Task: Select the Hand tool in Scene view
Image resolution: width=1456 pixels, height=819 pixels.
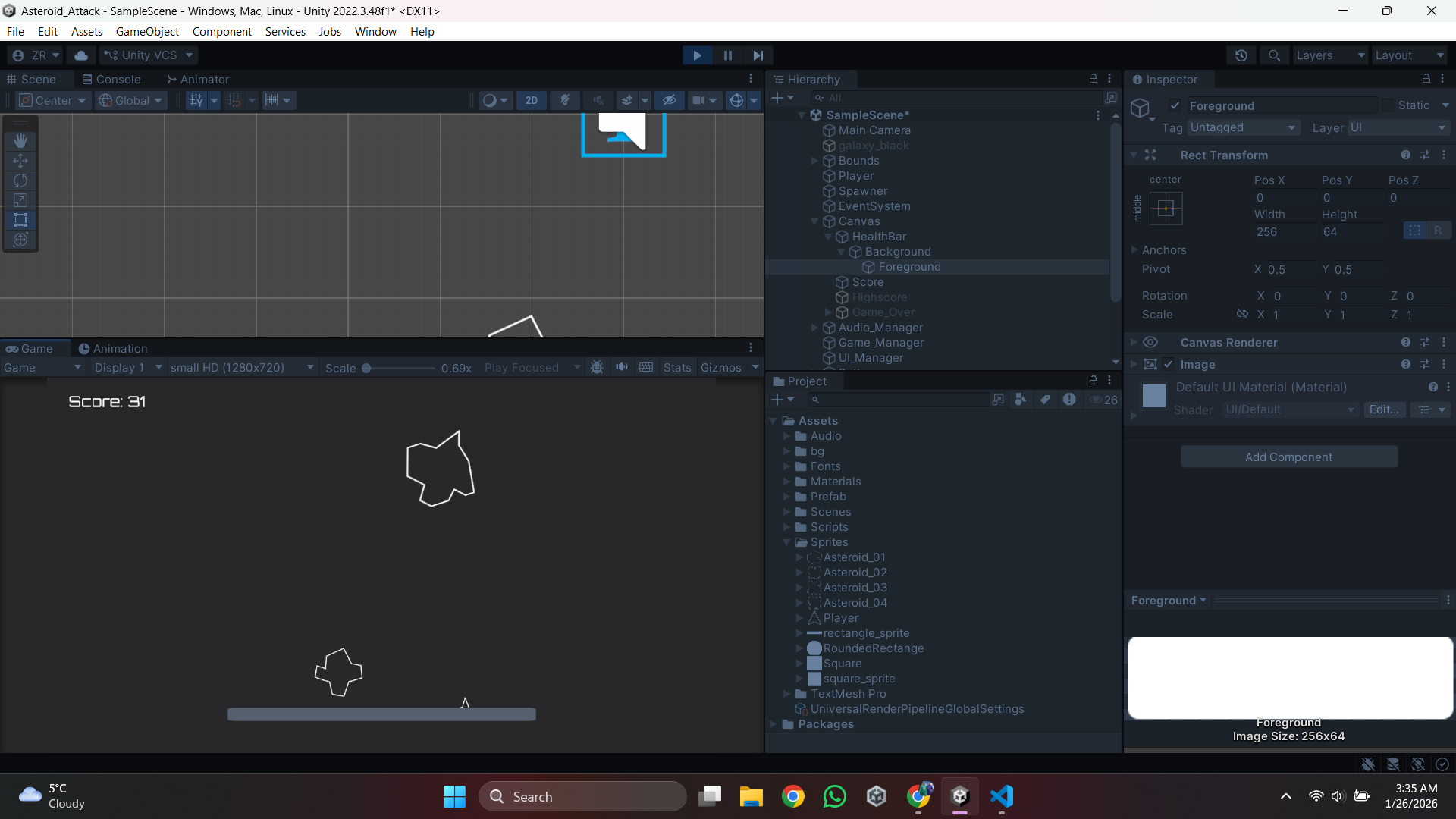Action: click(20, 141)
